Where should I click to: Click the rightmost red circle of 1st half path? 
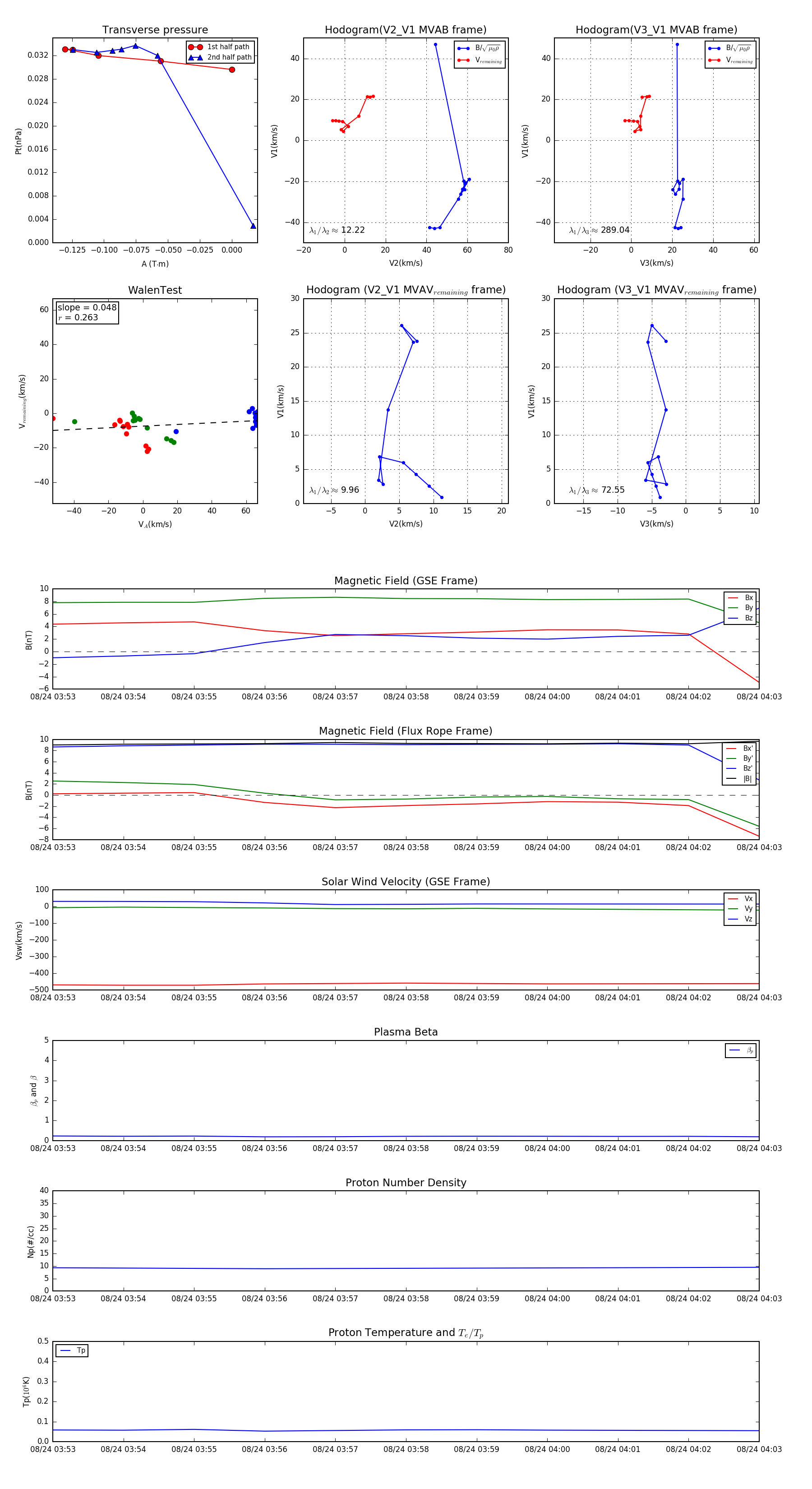click(232, 70)
